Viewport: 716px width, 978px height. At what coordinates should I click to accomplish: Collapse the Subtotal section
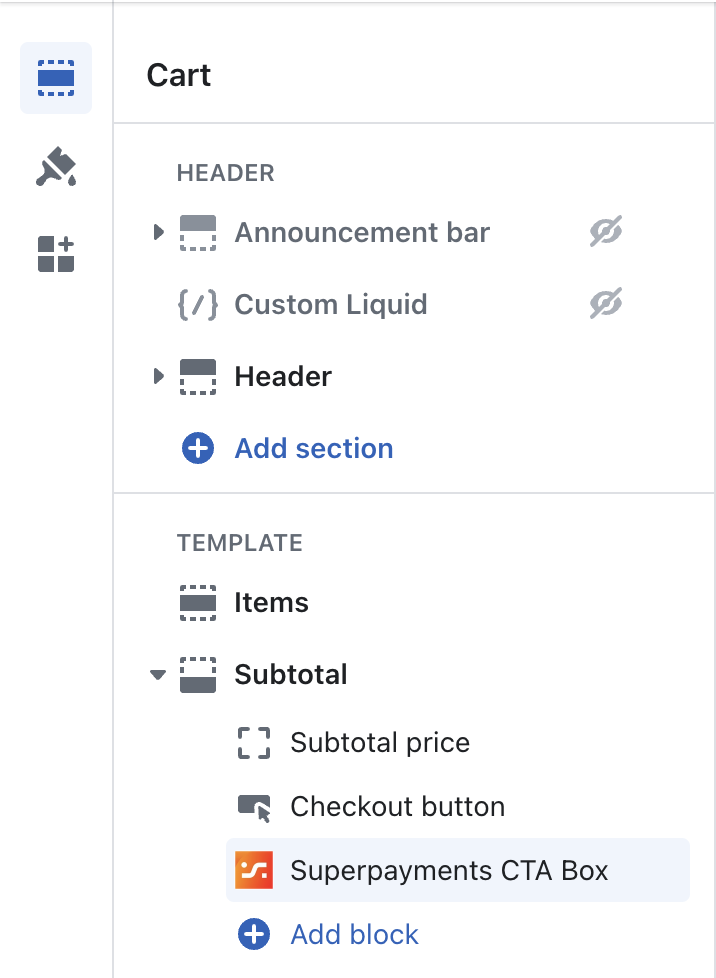pyautogui.click(x=157, y=675)
